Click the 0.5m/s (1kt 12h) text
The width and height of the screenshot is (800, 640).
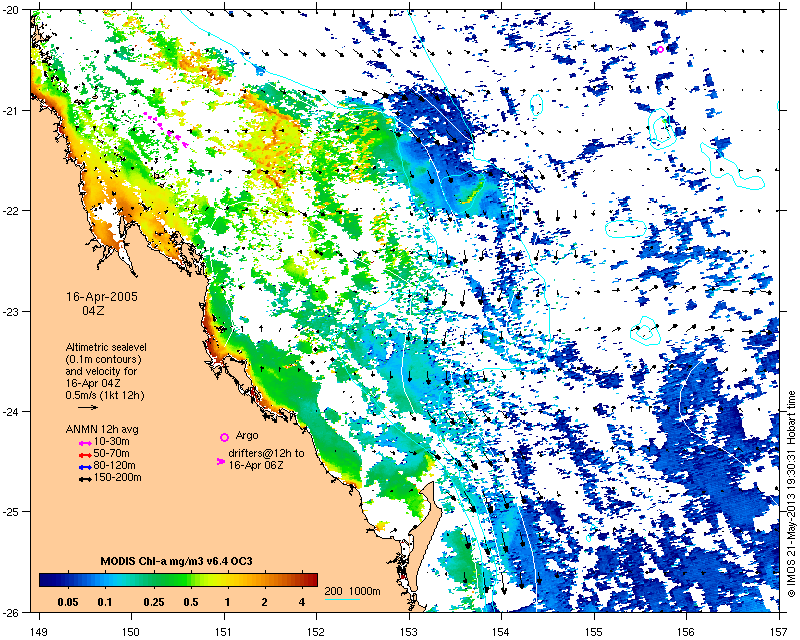coord(105,395)
